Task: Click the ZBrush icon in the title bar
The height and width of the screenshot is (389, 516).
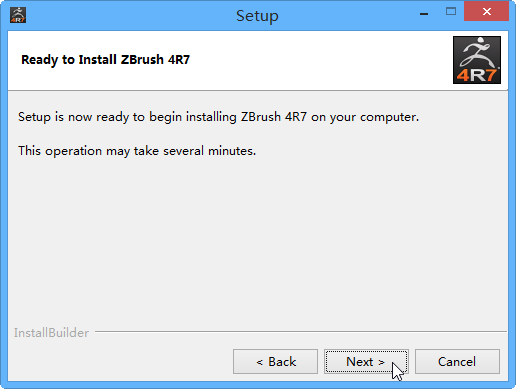Action: point(18,15)
